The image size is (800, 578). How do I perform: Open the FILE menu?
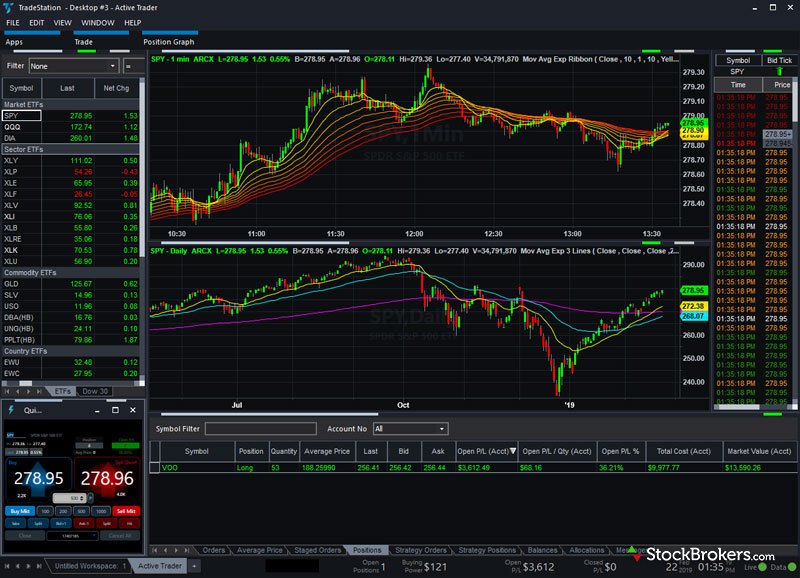tap(13, 23)
